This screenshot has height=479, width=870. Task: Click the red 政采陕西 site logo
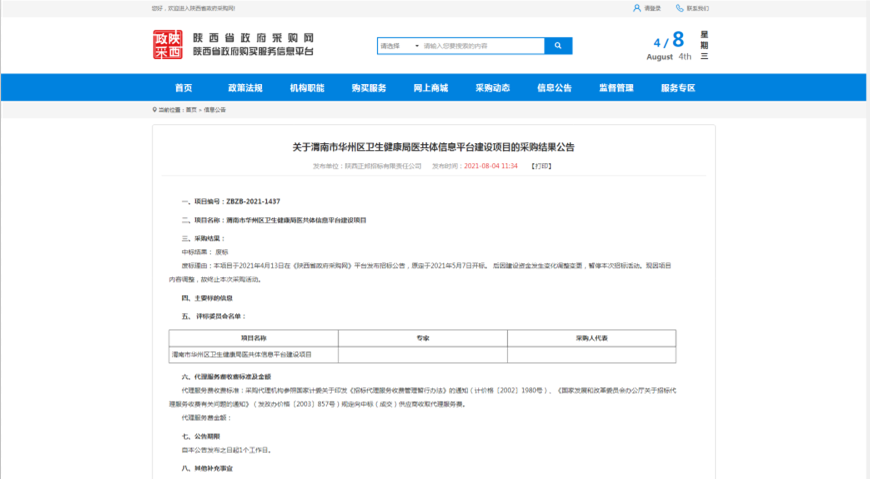click(168, 45)
